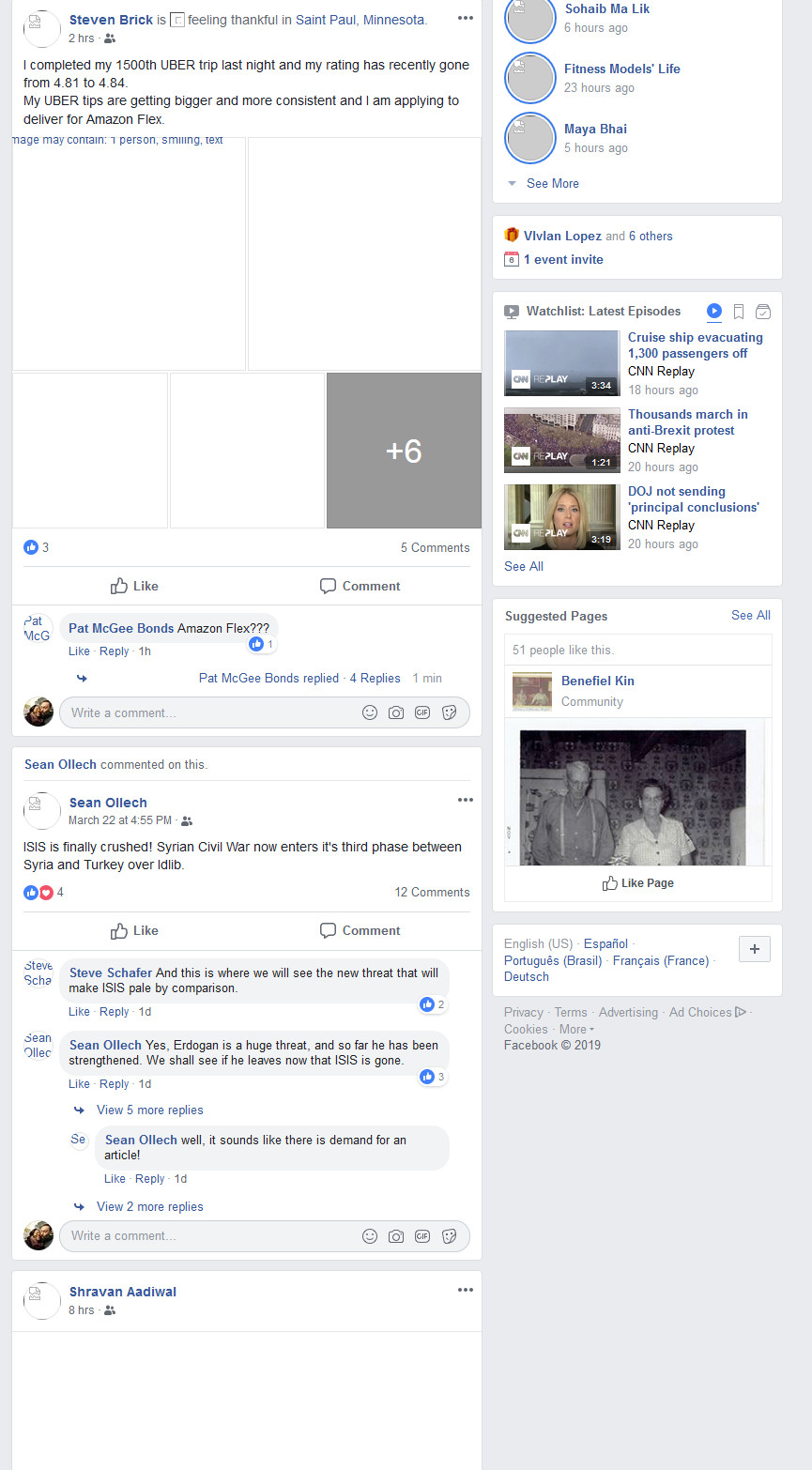Screen dimensions: 812x1470
Task: Expand View 5 more replies
Action: tap(149, 1110)
